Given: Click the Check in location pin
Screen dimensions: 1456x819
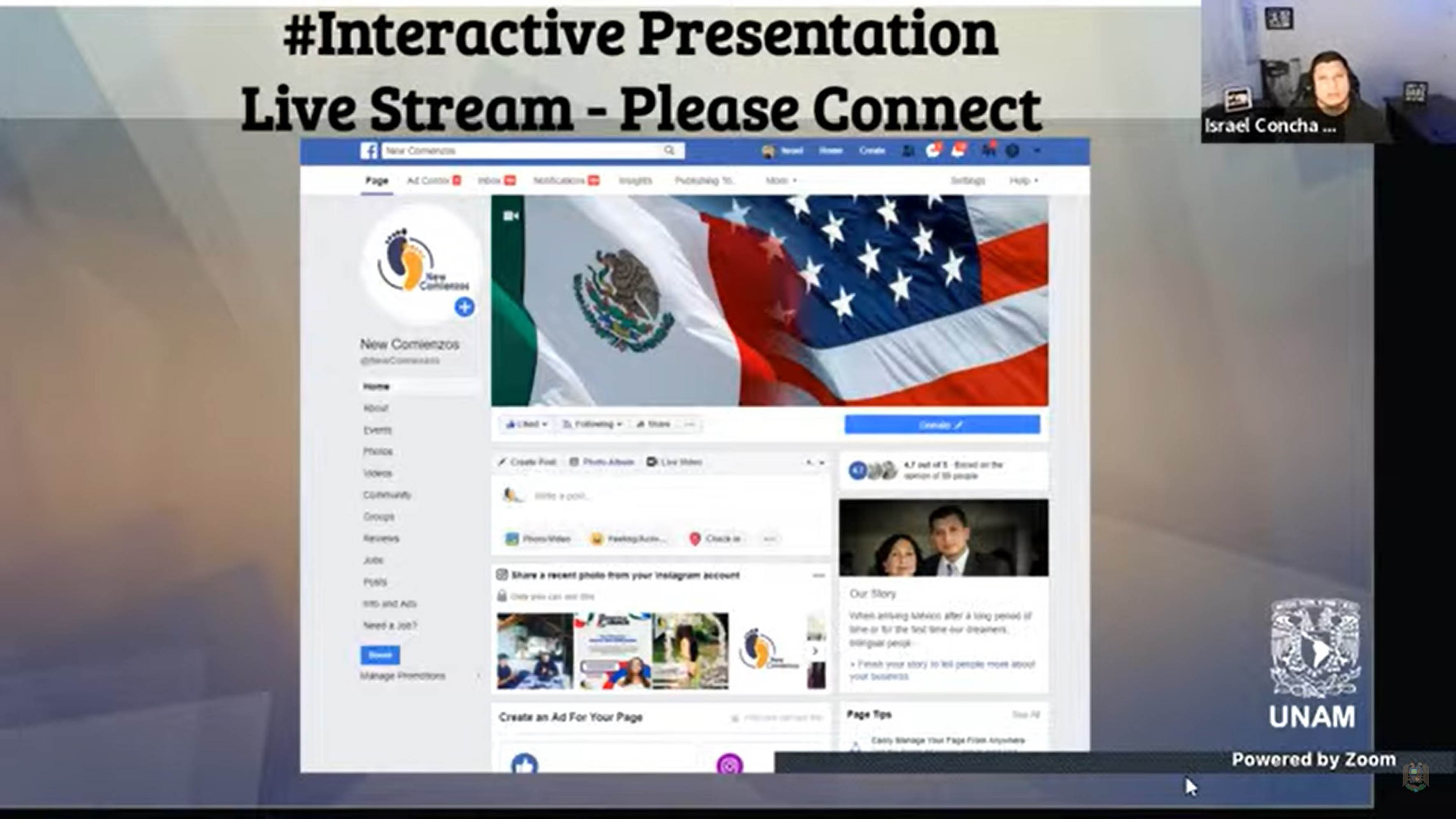Looking at the screenshot, I should (x=695, y=539).
